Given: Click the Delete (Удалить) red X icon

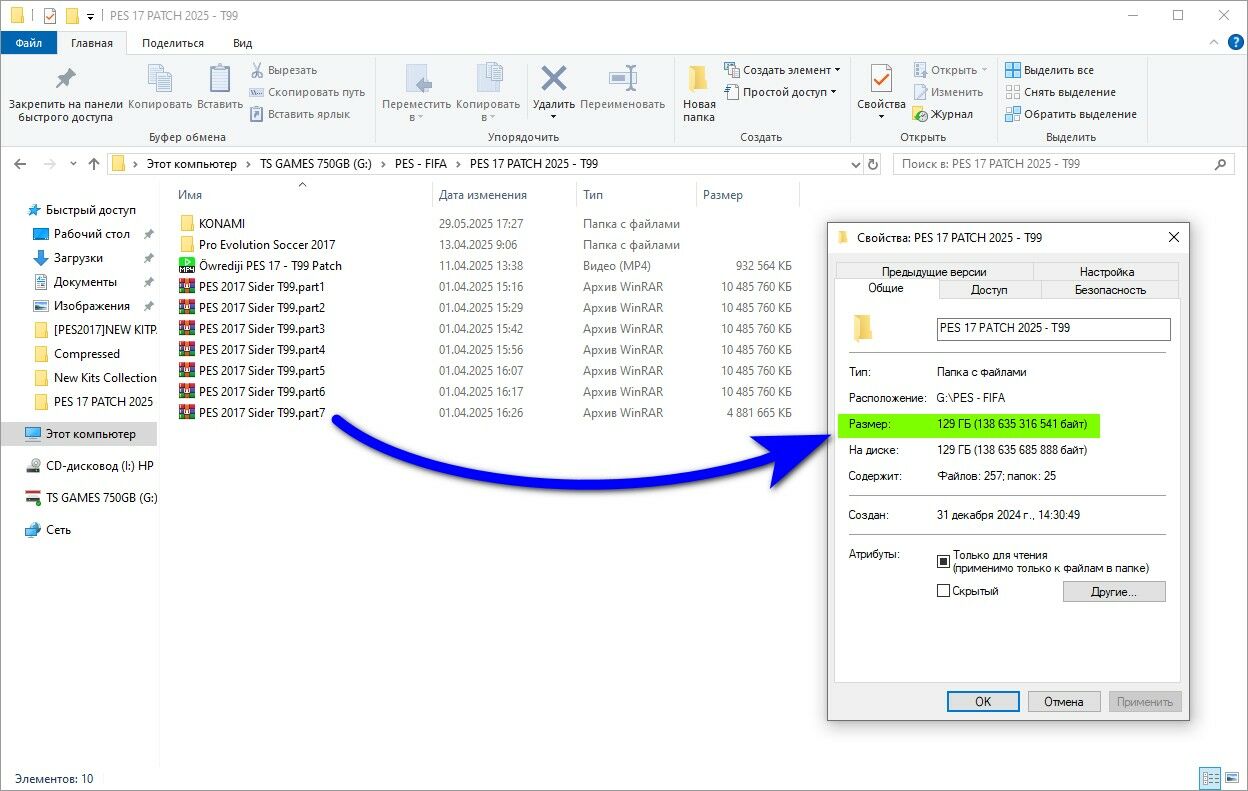Looking at the screenshot, I should point(553,79).
